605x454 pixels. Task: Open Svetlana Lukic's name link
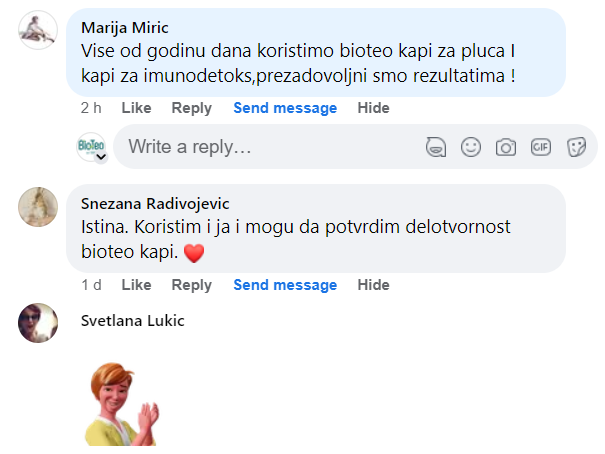tap(132, 321)
